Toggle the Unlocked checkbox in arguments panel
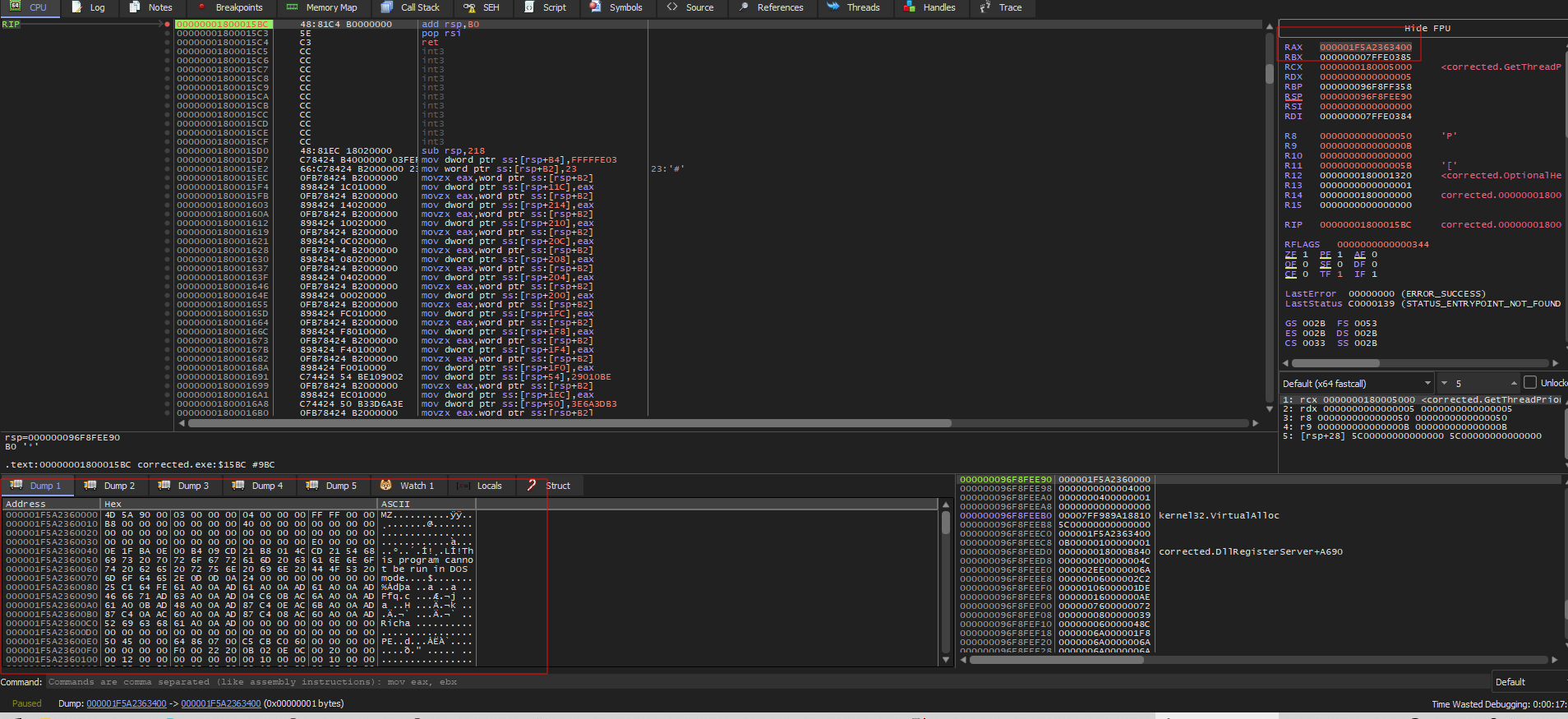 (1530, 383)
